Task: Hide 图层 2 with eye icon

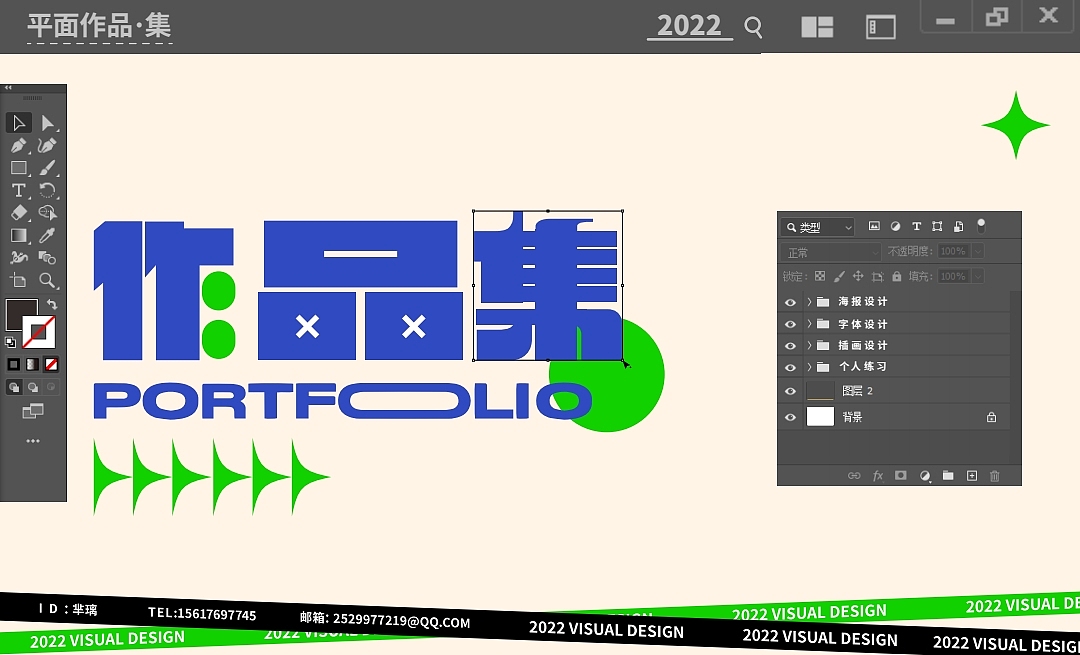Action: click(791, 391)
